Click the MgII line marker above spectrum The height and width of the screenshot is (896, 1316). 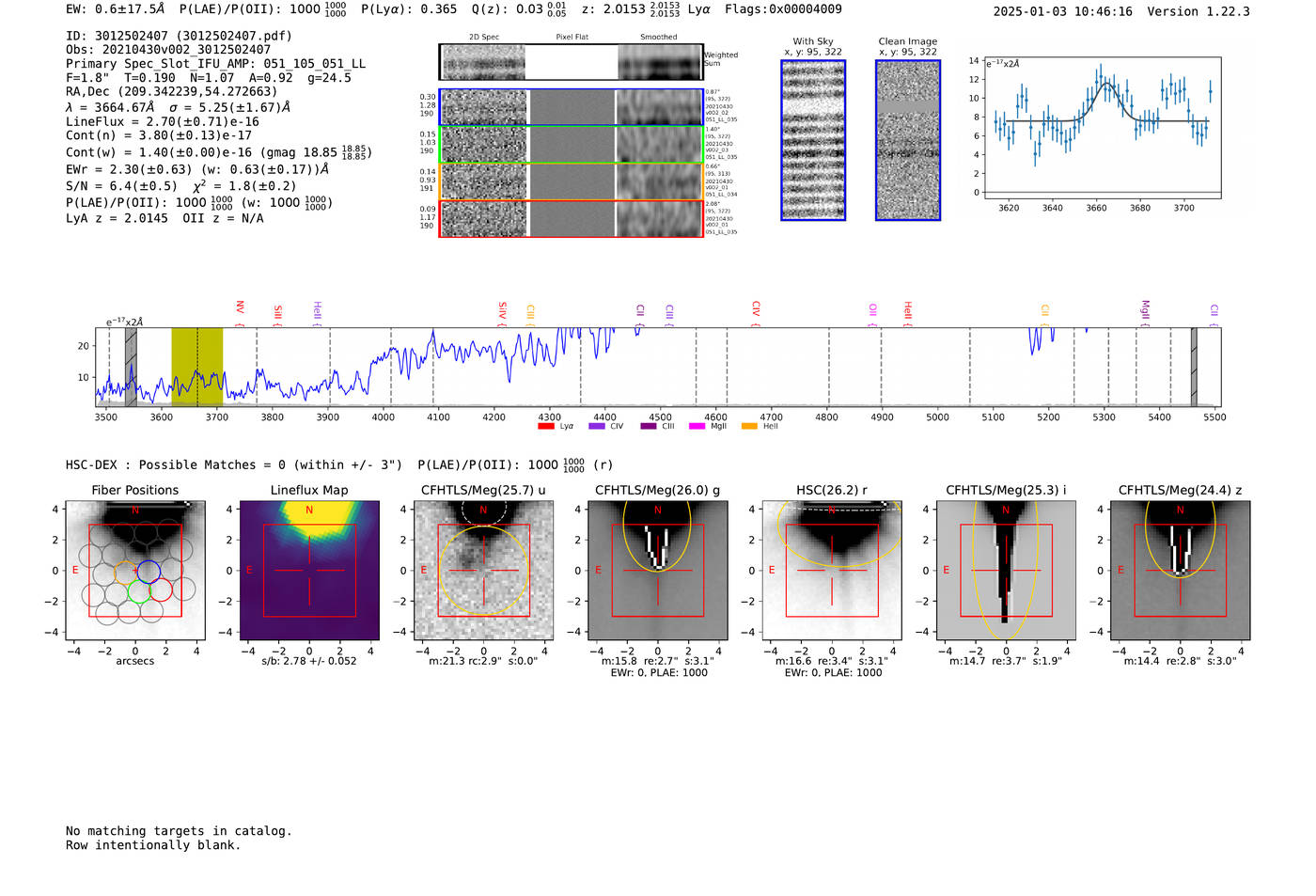coord(1145,313)
